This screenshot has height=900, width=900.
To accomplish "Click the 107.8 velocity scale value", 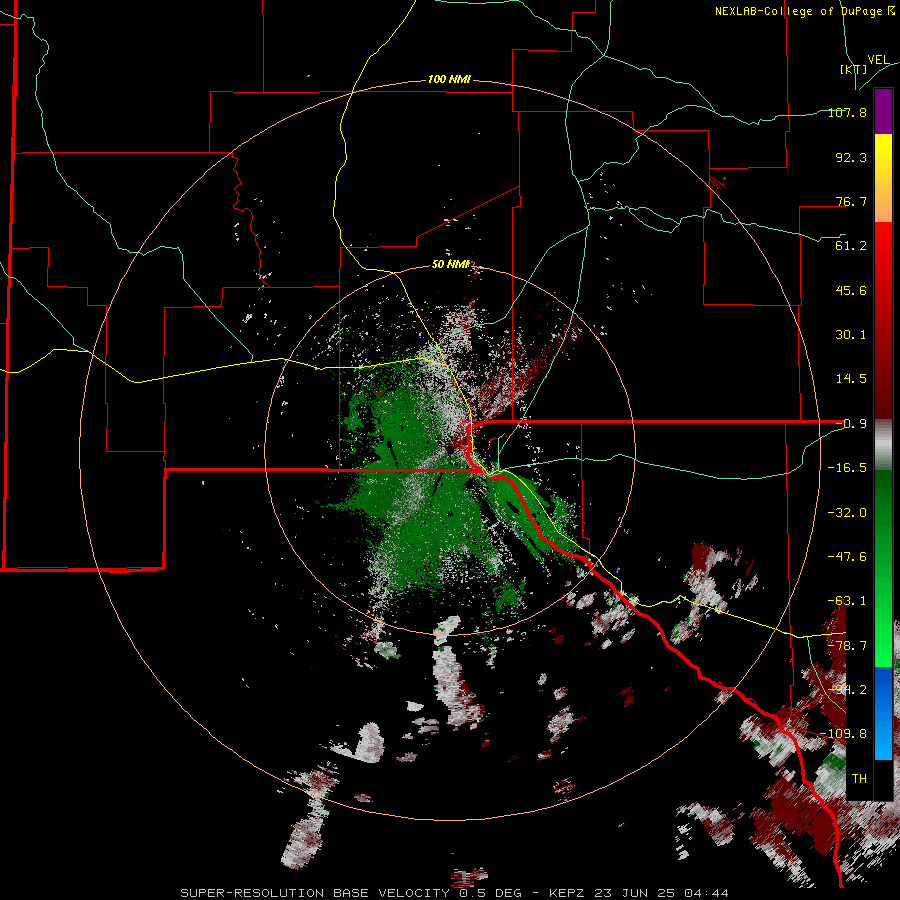I will (x=847, y=112).
